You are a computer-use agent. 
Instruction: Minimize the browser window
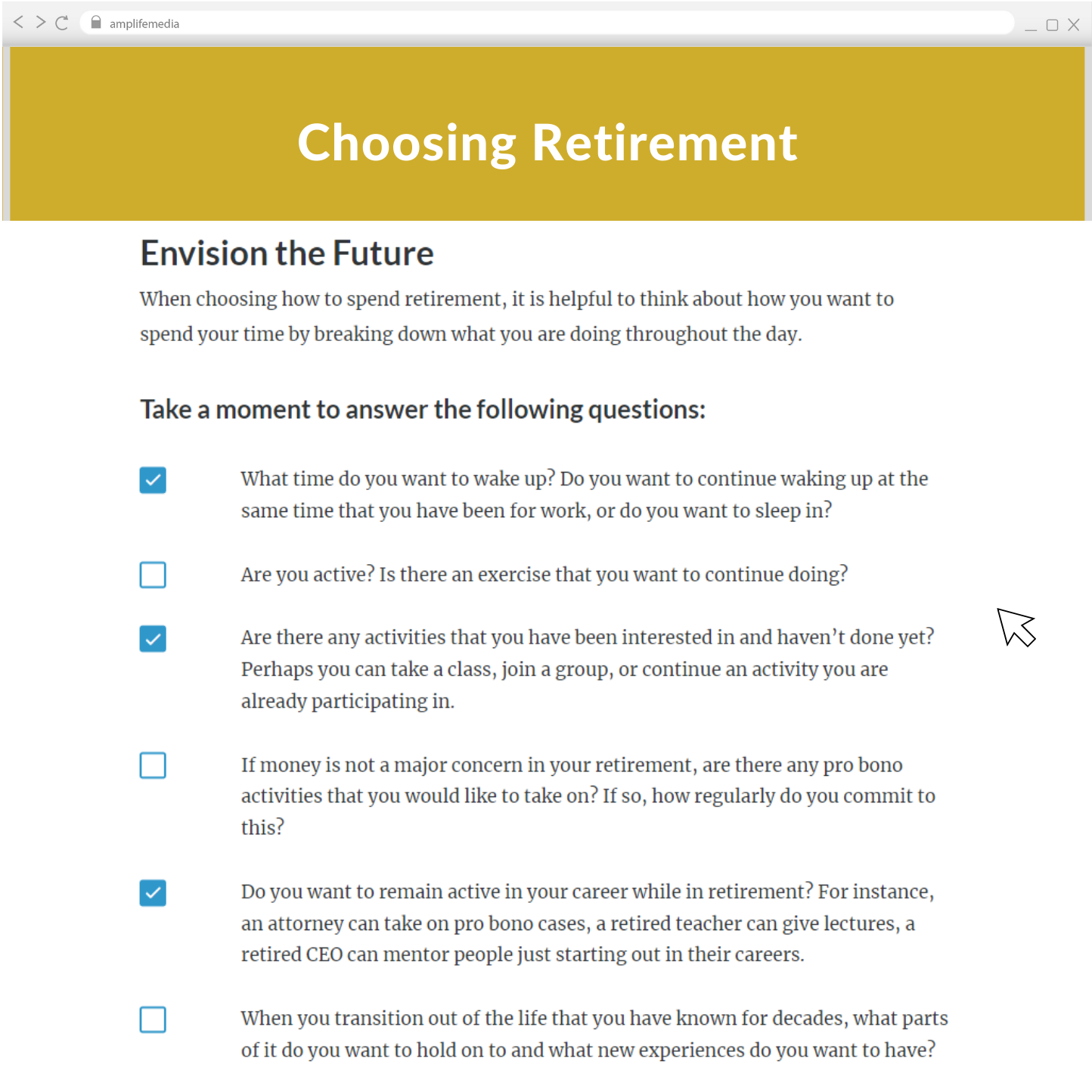point(1031,25)
